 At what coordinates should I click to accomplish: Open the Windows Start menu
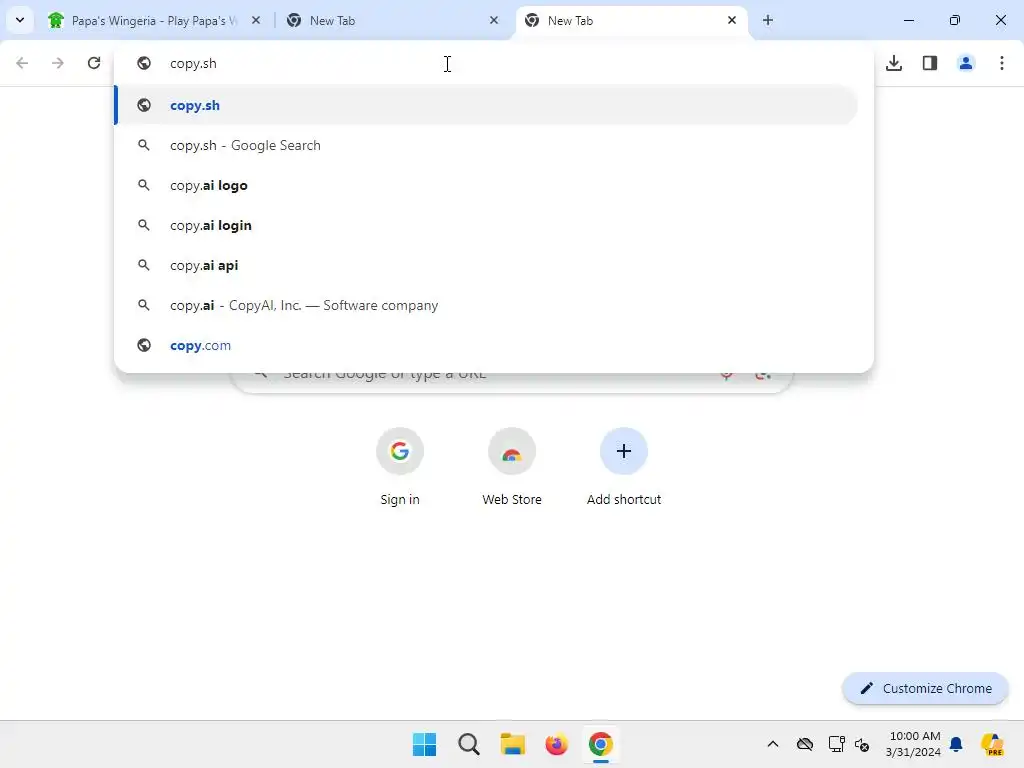coord(424,744)
